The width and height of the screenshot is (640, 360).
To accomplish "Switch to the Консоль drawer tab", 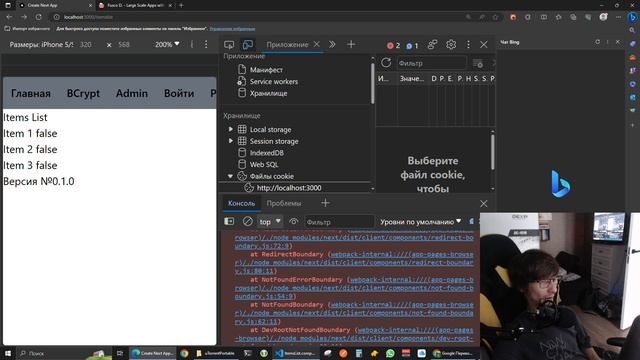I will pos(241,203).
